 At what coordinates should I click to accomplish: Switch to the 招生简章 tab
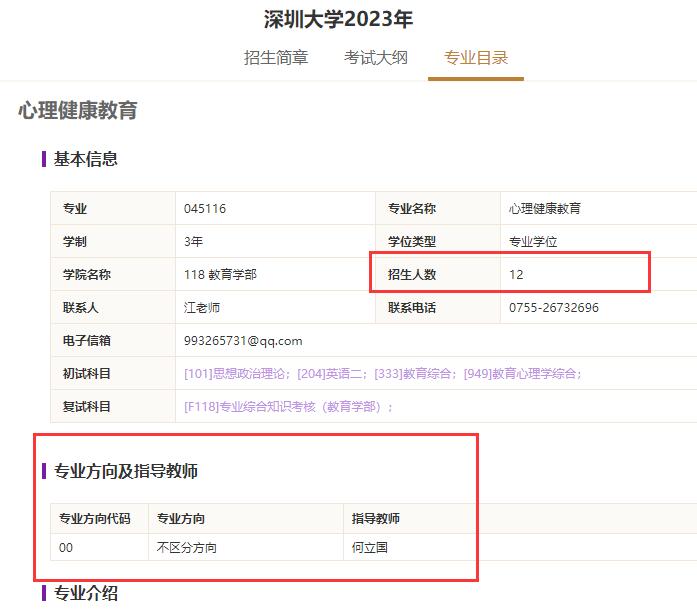coord(276,58)
